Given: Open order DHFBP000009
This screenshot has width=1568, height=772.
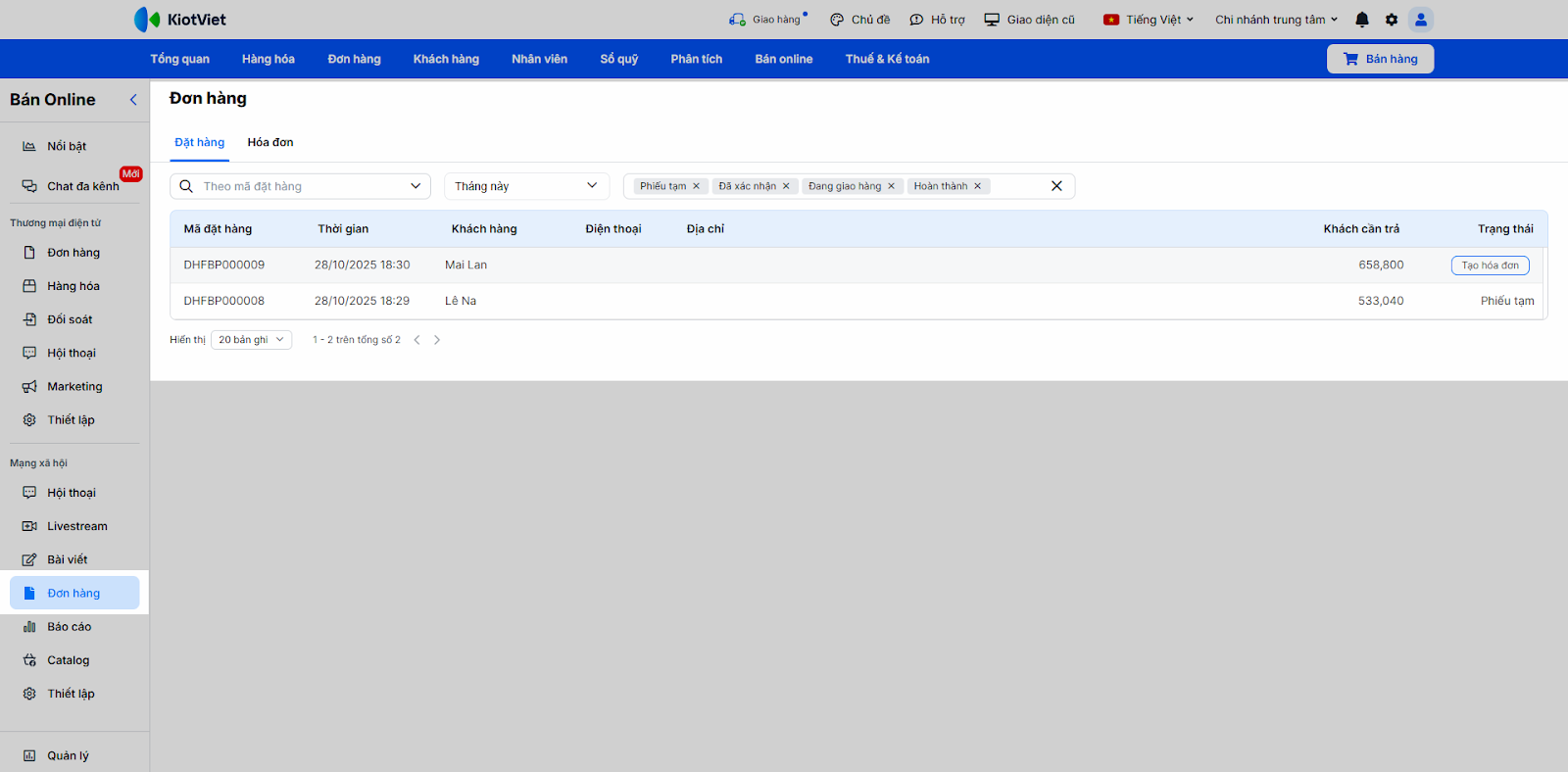Looking at the screenshot, I should coord(224,265).
